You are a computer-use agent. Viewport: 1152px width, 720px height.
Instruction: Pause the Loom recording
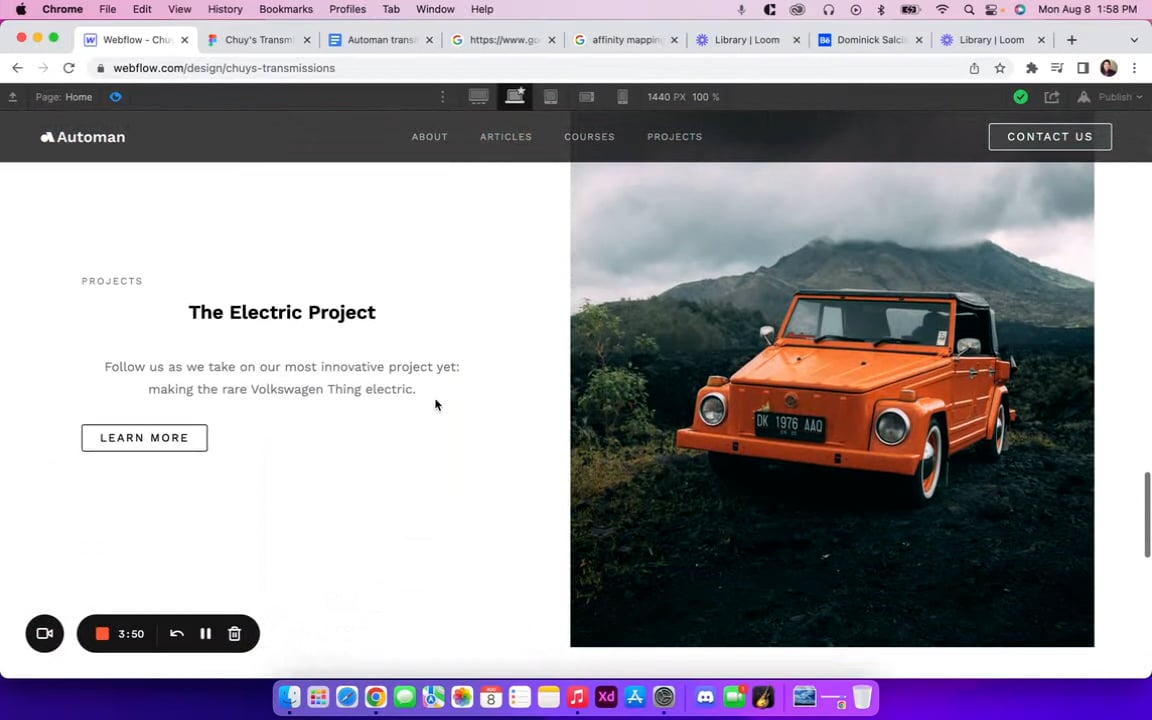point(206,633)
